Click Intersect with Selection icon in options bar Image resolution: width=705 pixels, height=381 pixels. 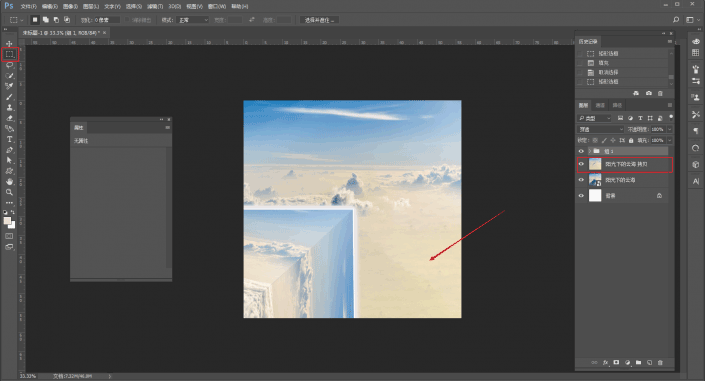67,20
